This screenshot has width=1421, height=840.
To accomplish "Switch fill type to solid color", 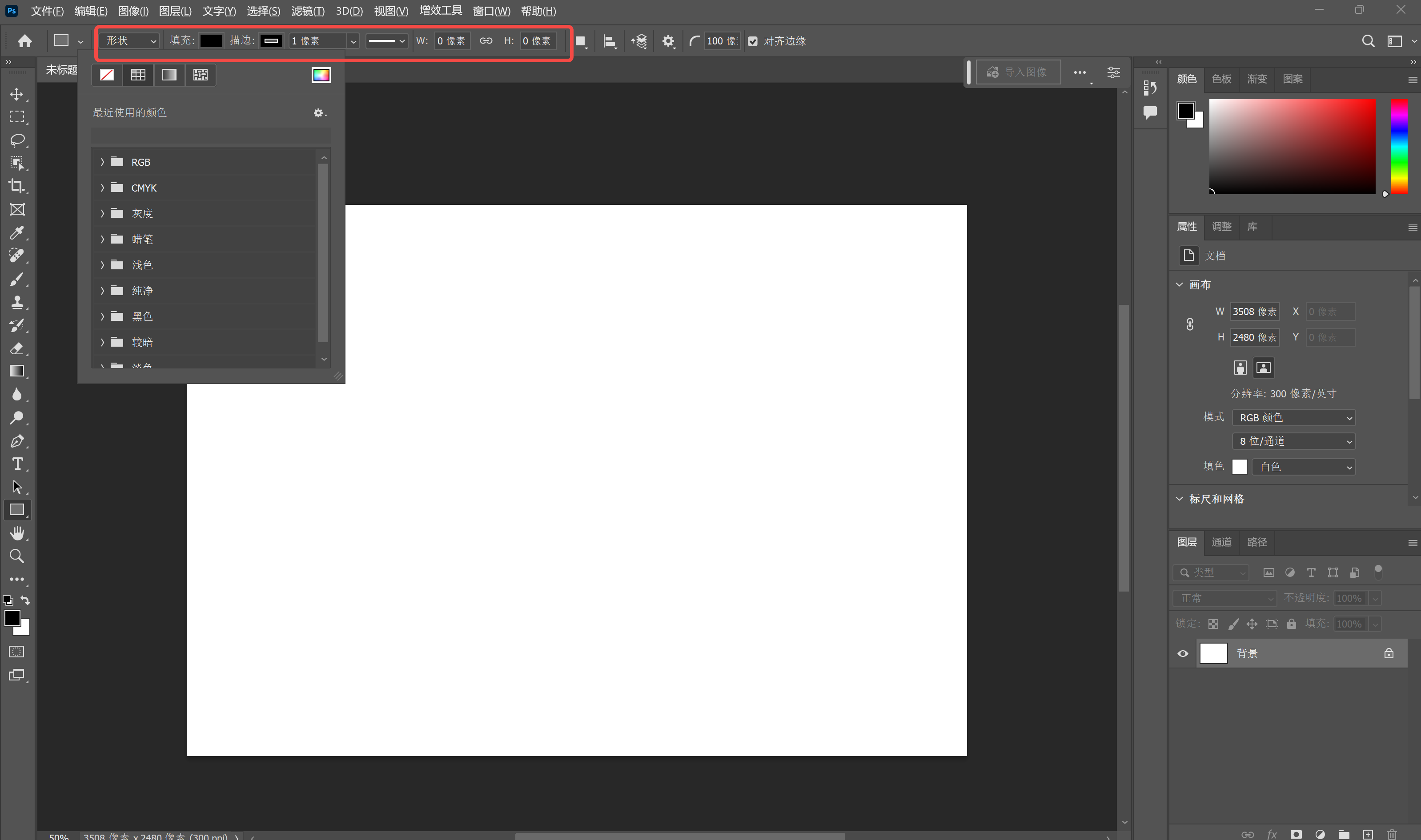I will click(x=138, y=75).
